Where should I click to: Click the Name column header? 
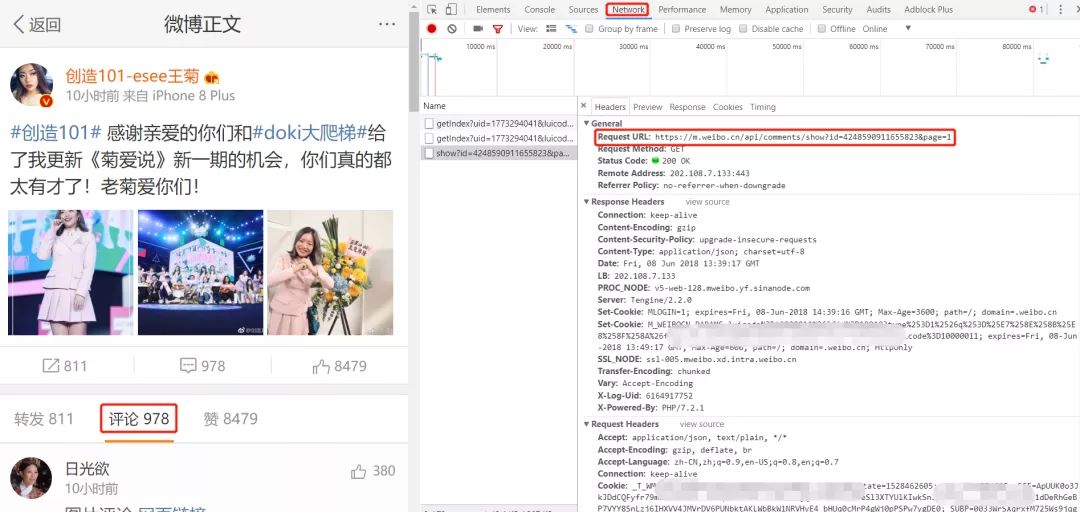(499, 106)
